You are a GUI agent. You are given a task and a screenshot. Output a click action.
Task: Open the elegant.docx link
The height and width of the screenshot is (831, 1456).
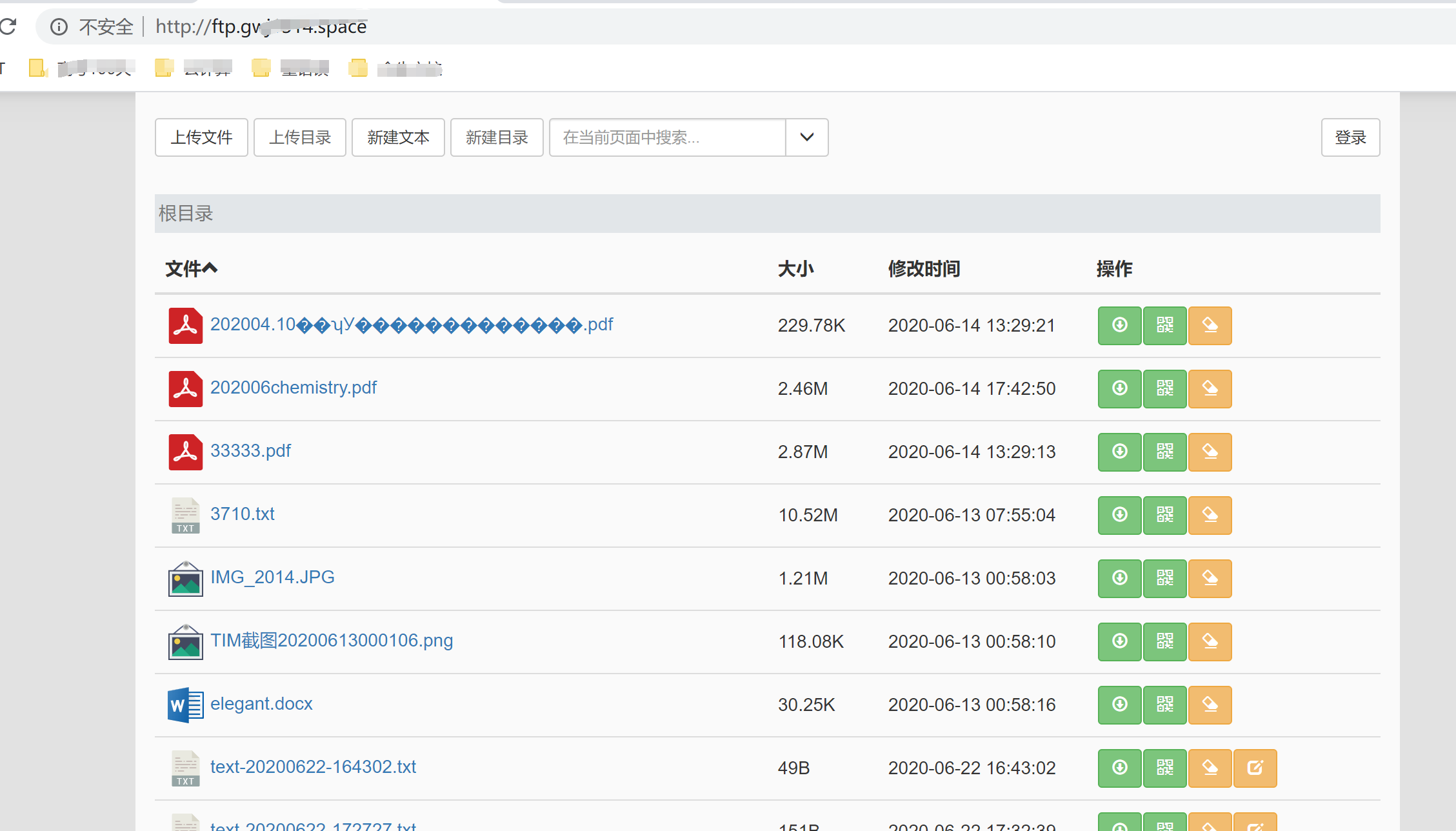261,703
